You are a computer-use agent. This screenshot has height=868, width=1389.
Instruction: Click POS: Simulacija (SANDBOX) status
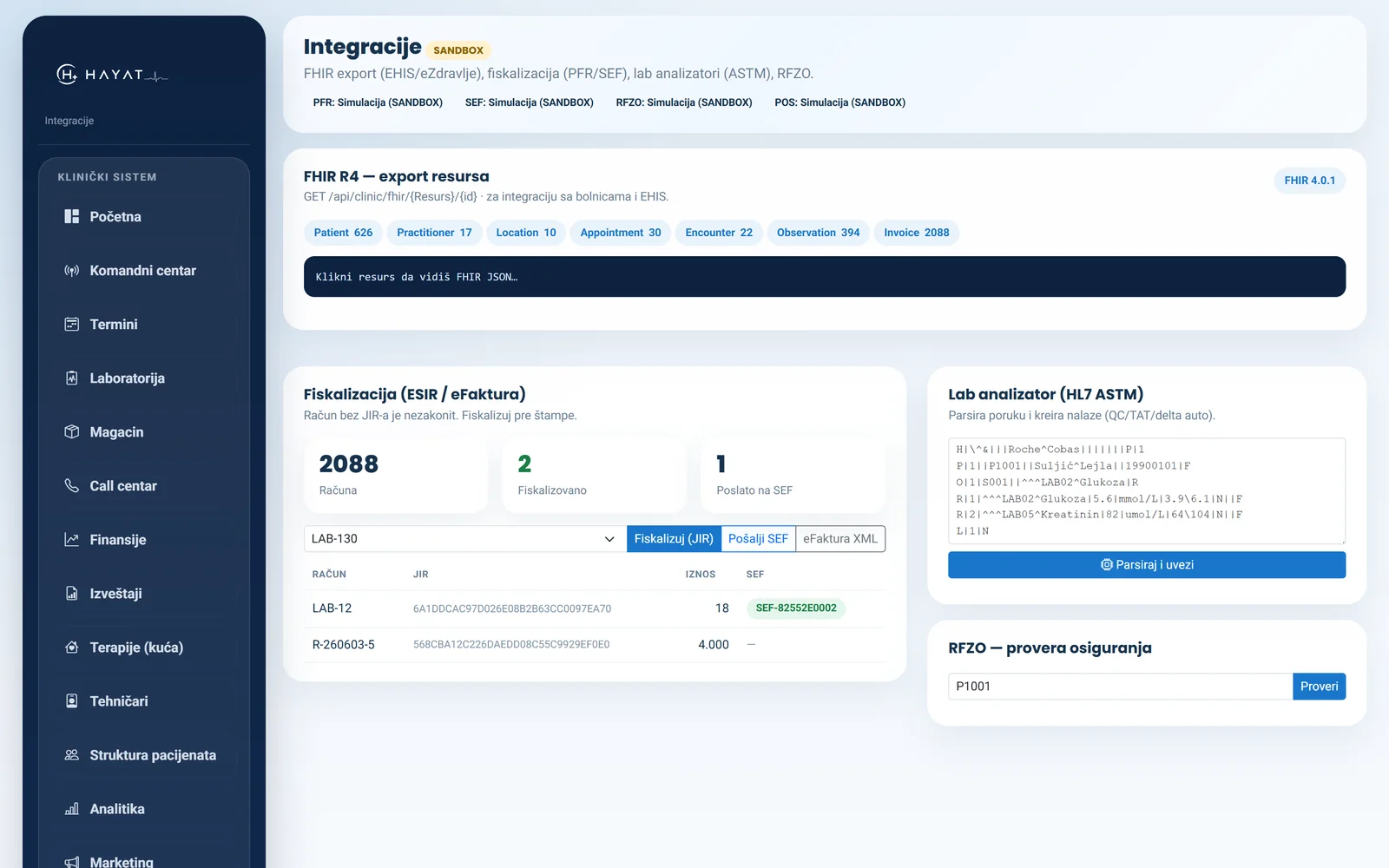840,102
